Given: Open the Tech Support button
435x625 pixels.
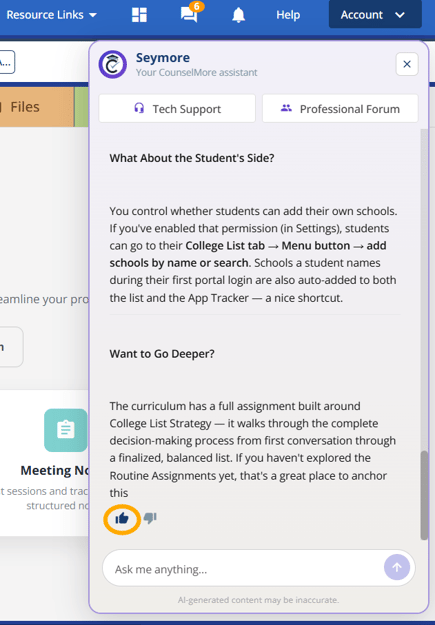Looking at the screenshot, I should pyautogui.click(x=177, y=108).
